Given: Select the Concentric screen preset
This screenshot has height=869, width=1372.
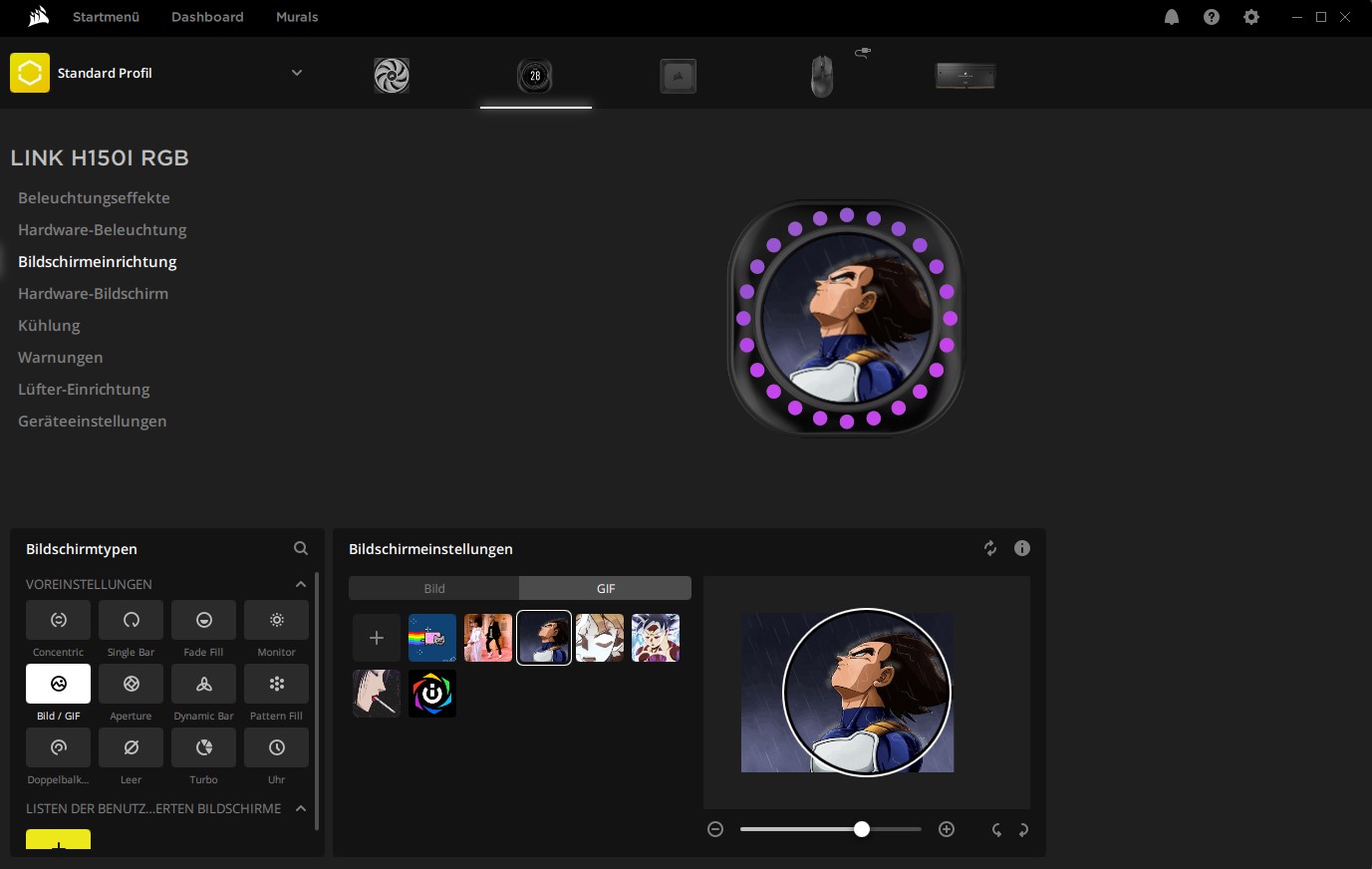Looking at the screenshot, I should click(x=58, y=621).
